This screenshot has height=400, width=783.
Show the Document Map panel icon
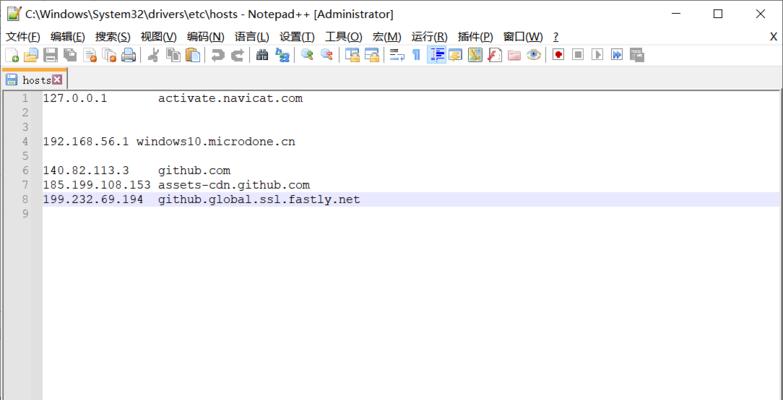coord(475,55)
